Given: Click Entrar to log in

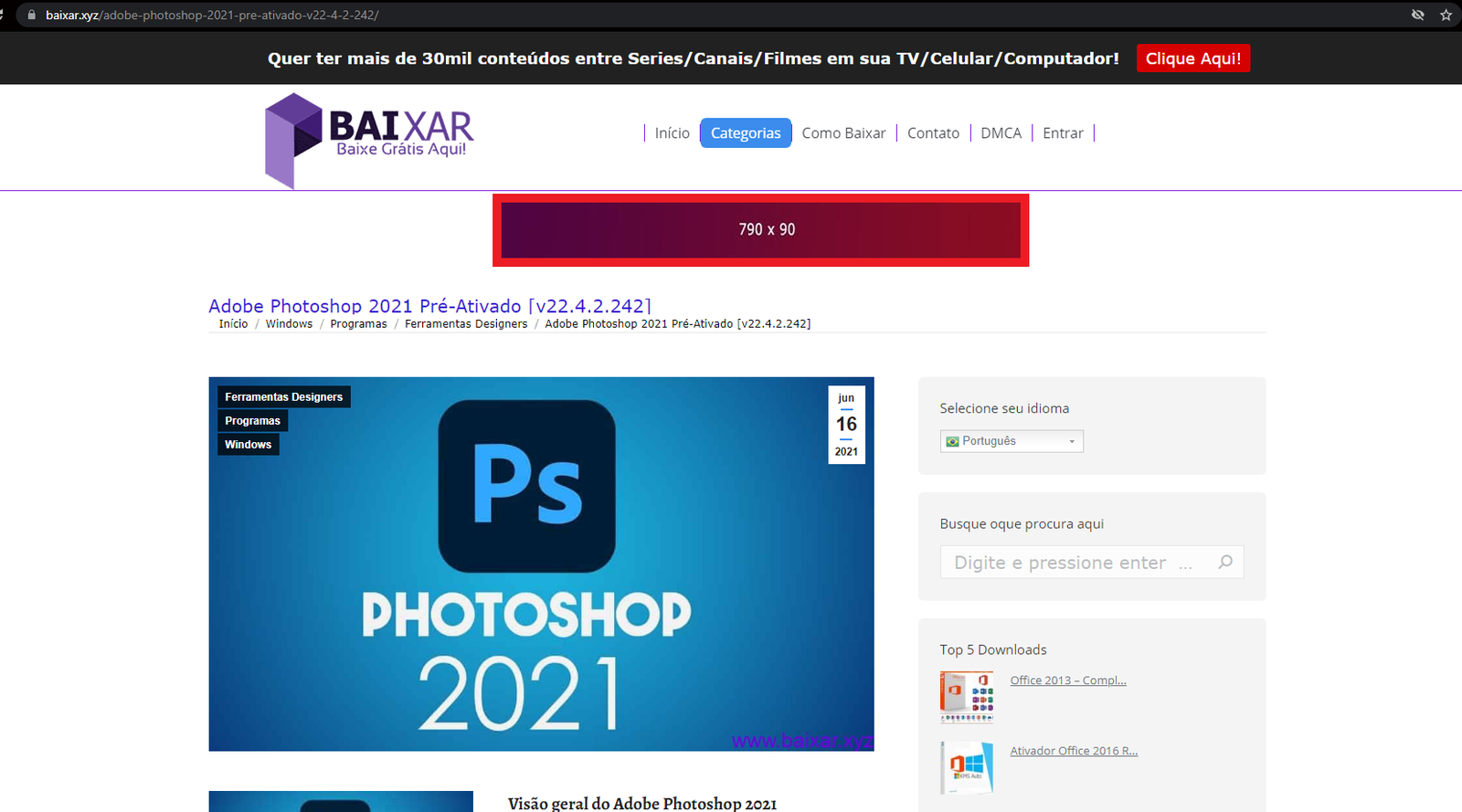Looking at the screenshot, I should [1063, 133].
